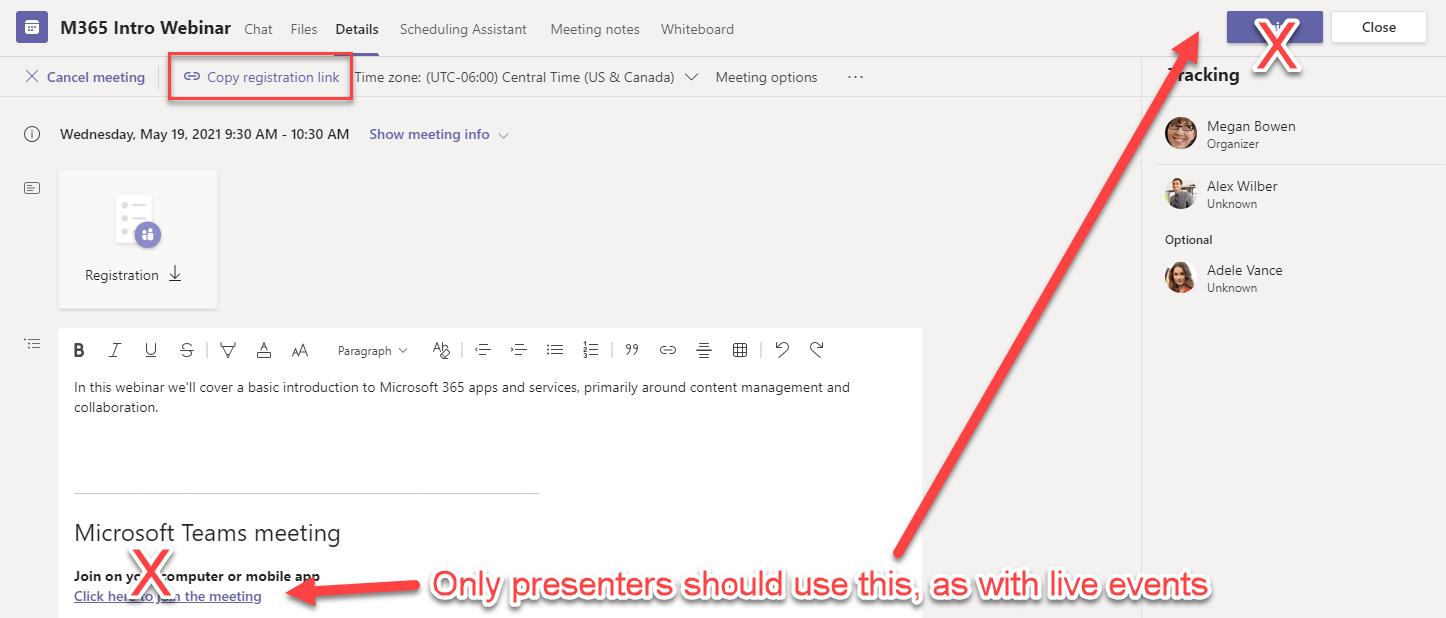Apply strikethrough formatting to text
This screenshot has width=1446, height=618.
(x=187, y=349)
